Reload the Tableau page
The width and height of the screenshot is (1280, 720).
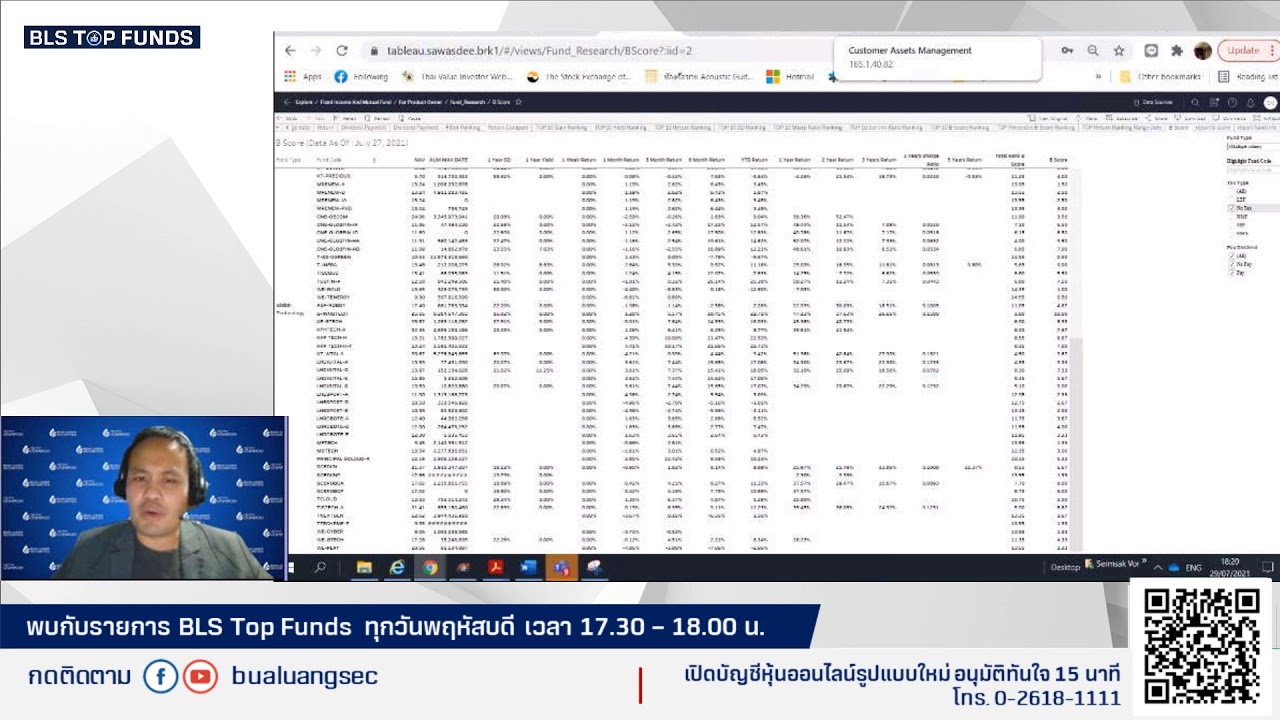tap(341, 50)
